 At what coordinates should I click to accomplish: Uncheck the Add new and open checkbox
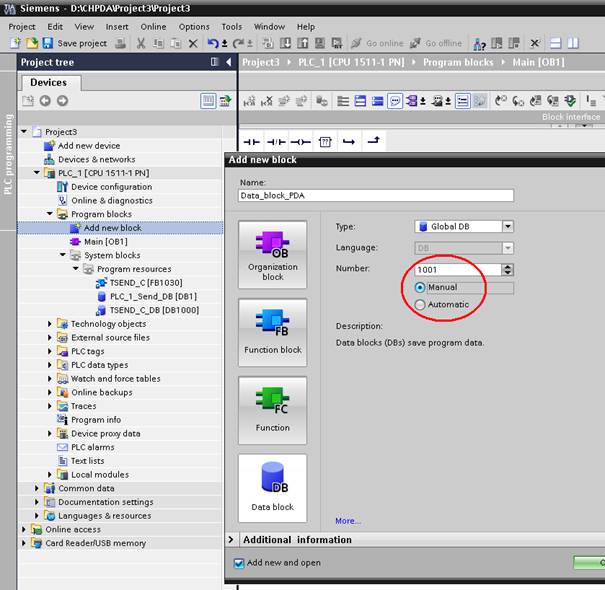pyautogui.click(x=239, y=563)
